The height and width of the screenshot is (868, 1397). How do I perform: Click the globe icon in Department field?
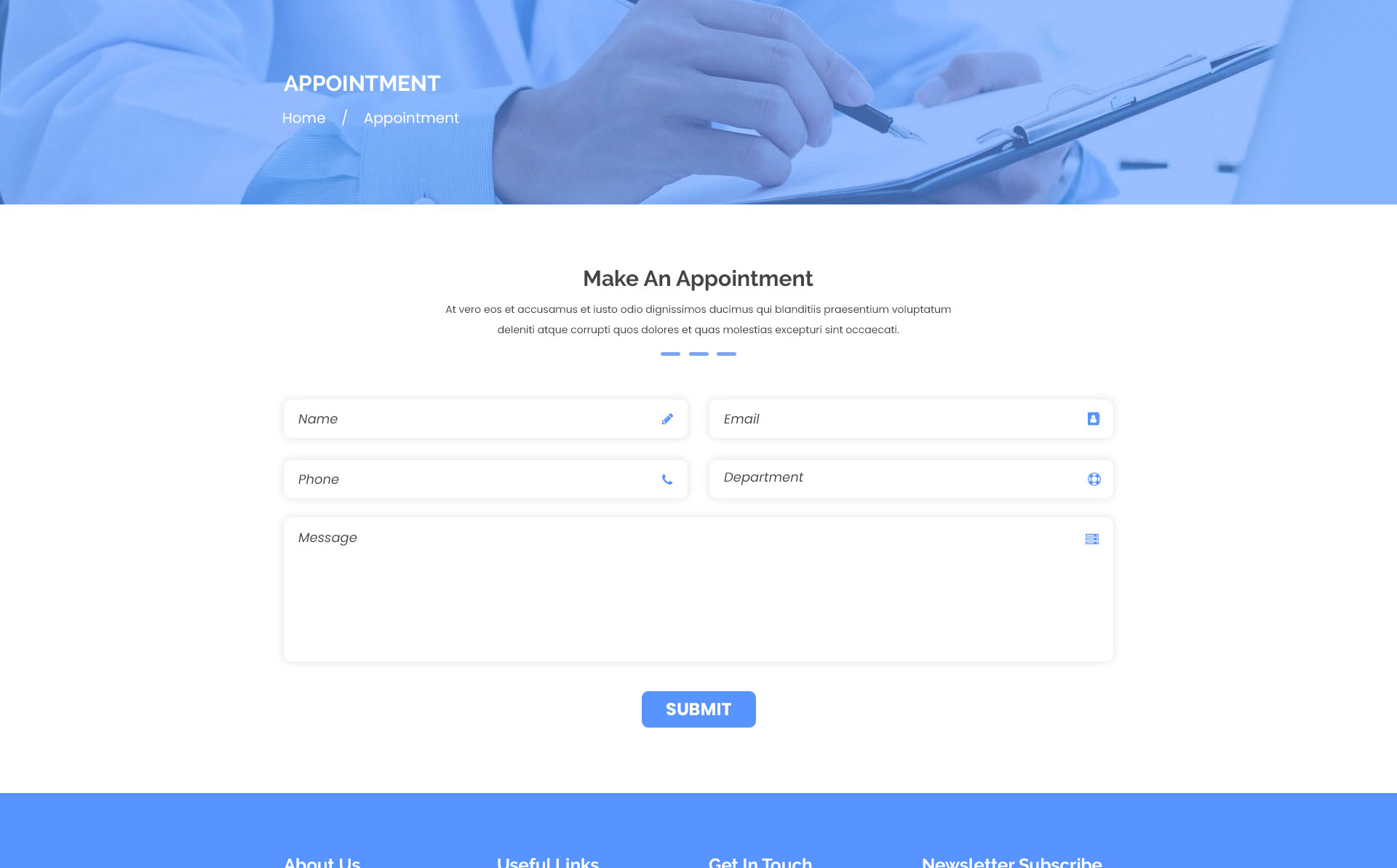coord(1093,478)
